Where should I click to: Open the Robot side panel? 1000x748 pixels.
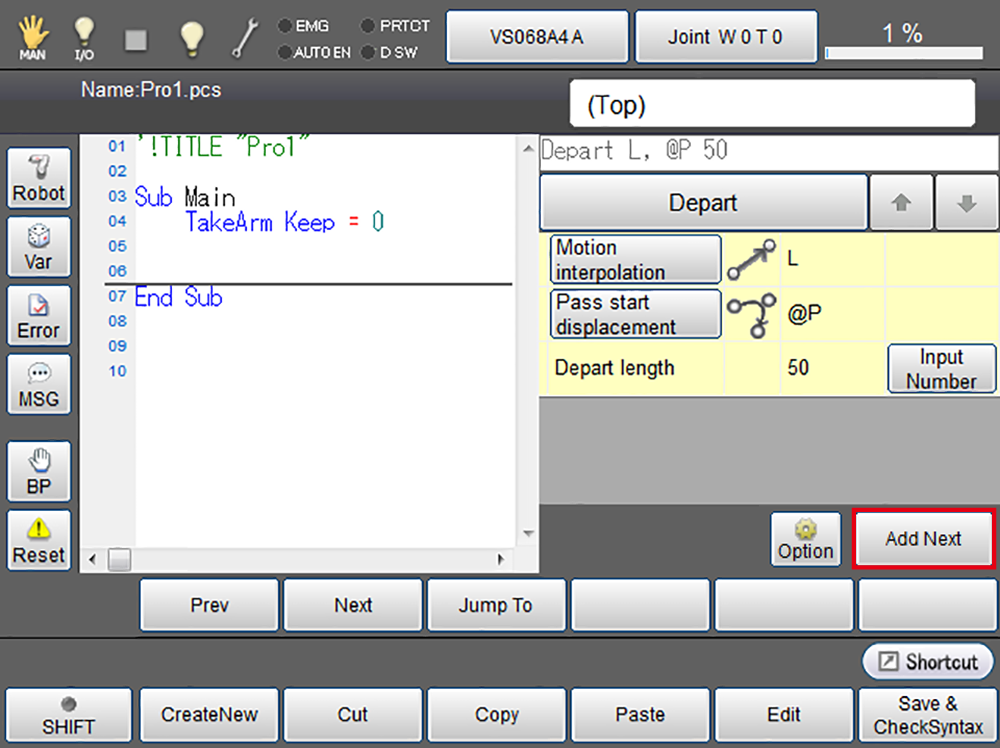click(39, 180)
